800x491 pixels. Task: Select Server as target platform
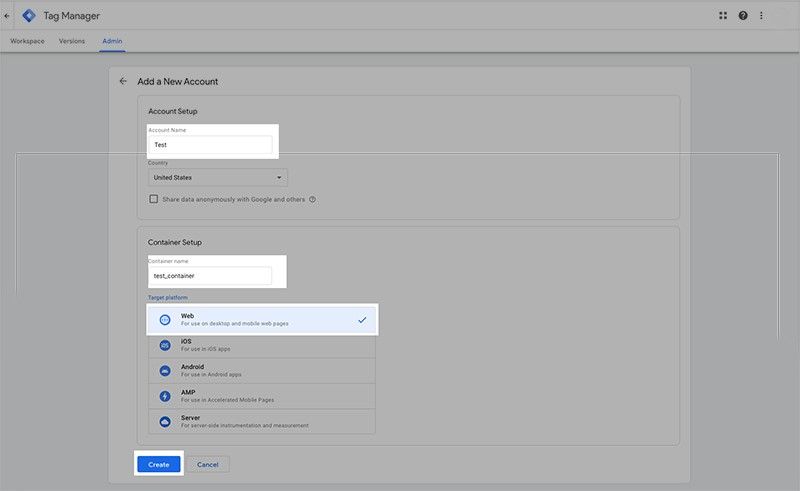262,422
